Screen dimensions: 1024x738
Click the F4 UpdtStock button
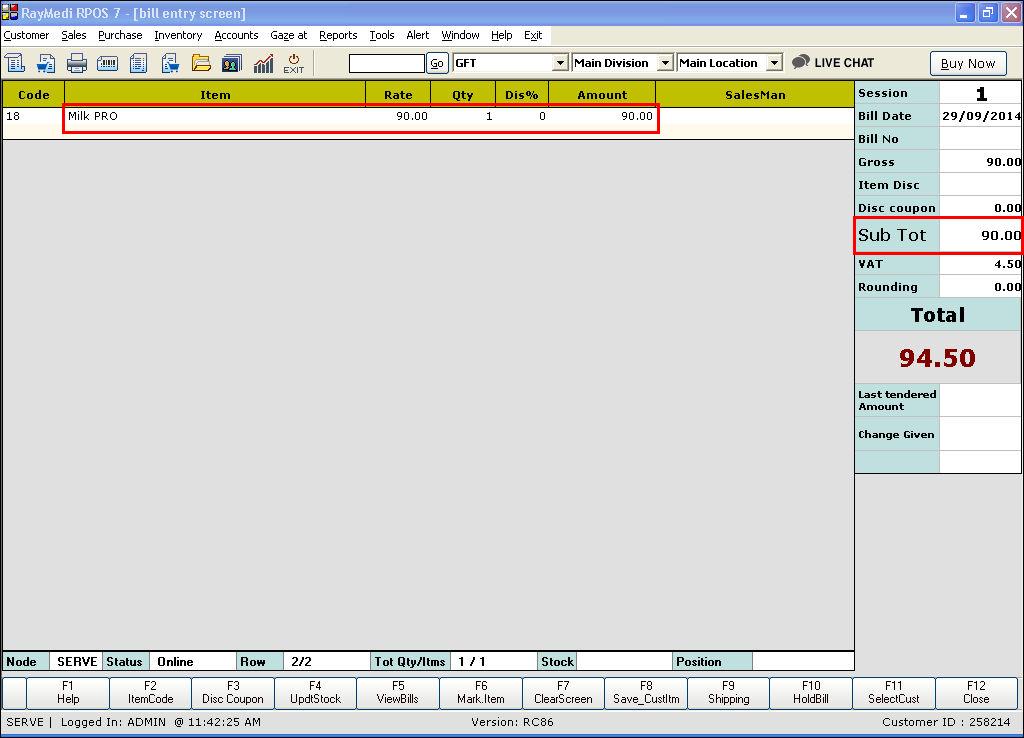(x=315, y=692)
